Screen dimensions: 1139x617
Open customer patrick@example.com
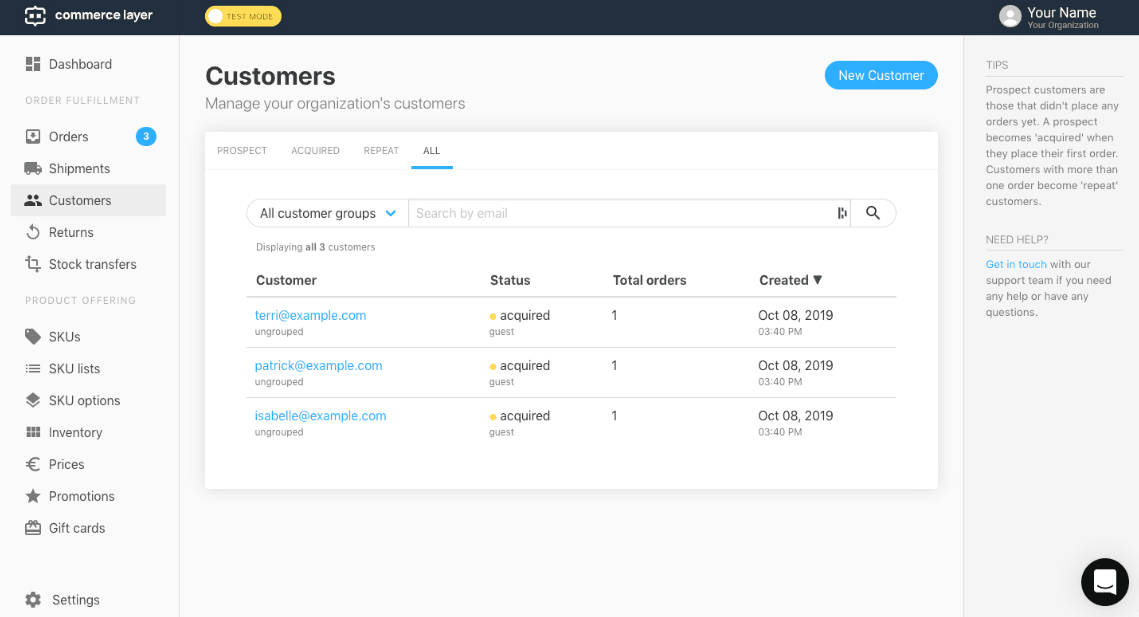point(318,366)
